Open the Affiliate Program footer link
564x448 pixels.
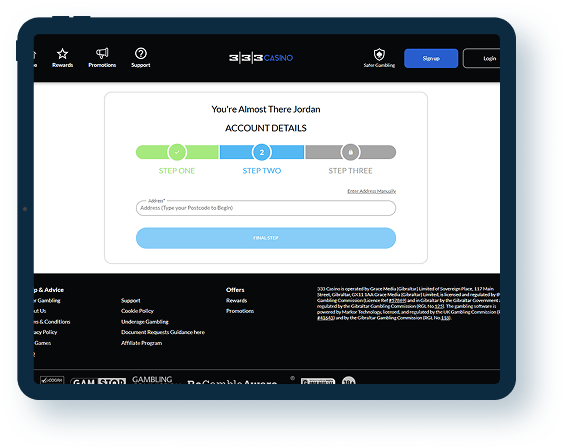click(141, 343)
